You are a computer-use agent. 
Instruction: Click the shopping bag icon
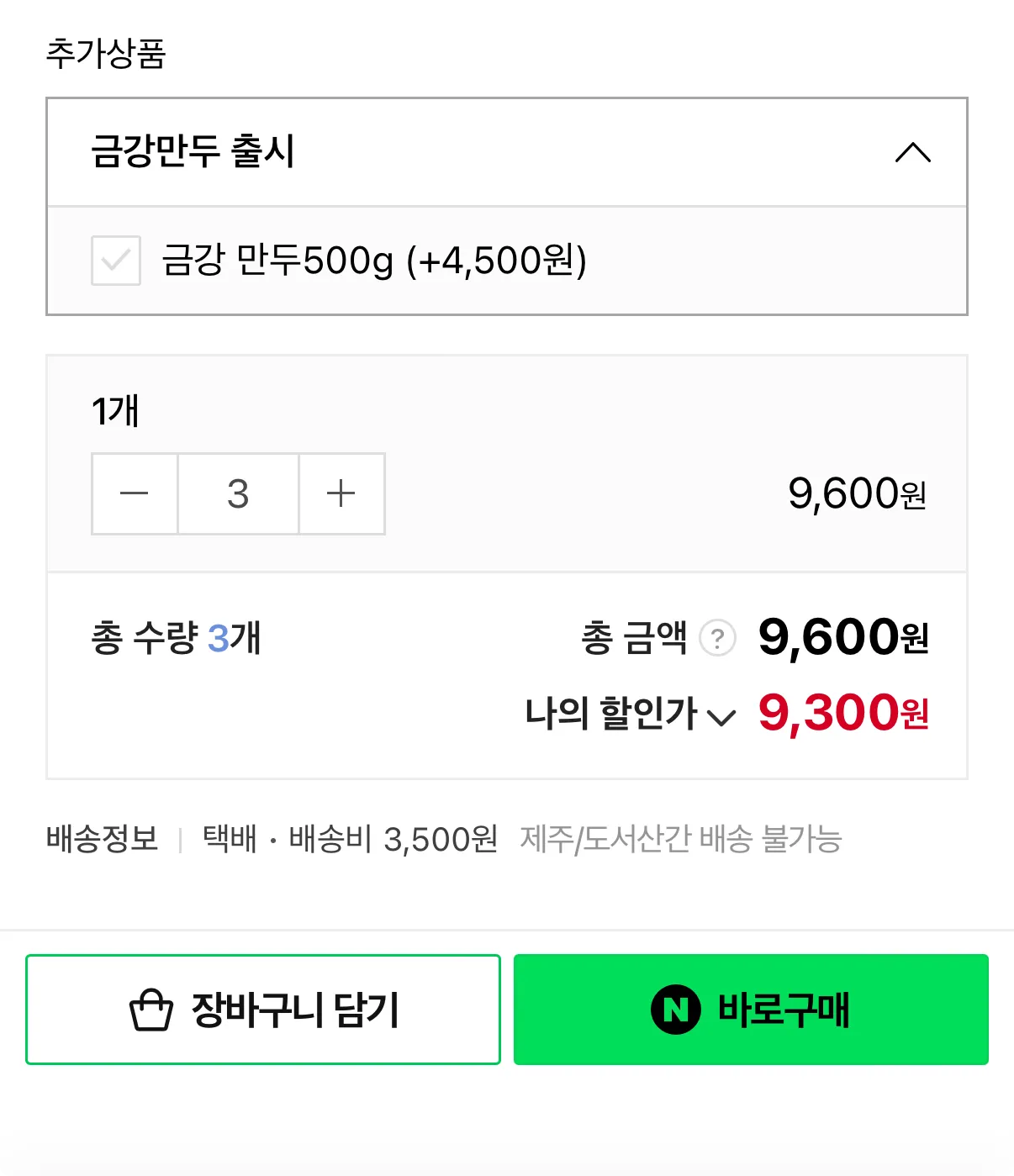(x=151, y=1010)
